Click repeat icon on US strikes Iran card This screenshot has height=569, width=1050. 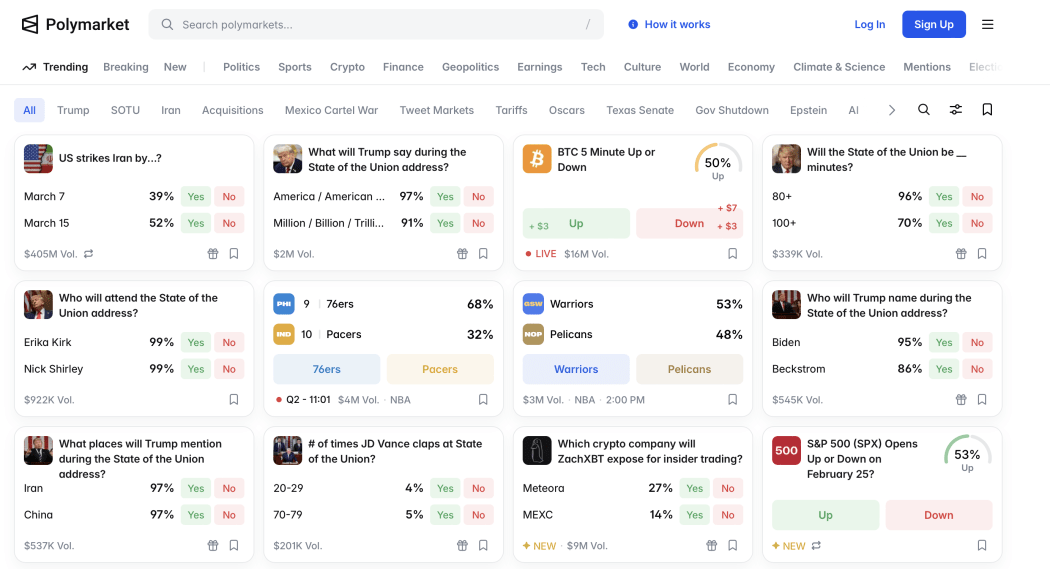89,254
